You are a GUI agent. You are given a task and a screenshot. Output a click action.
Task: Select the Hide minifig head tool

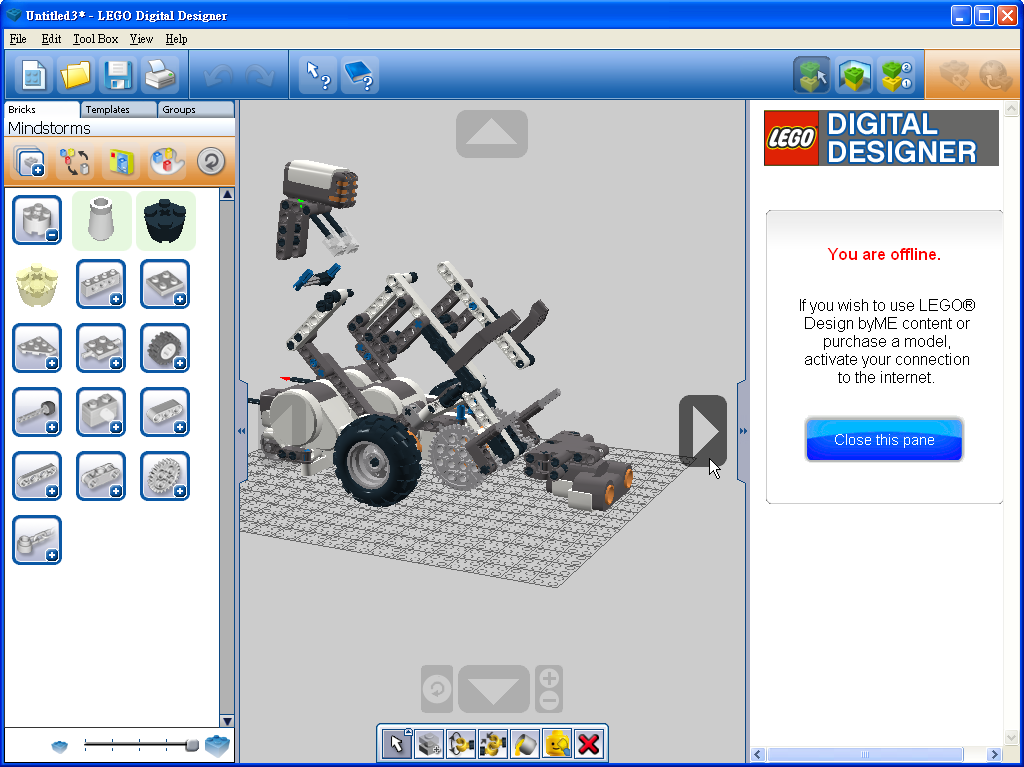(x=556, y=743)
